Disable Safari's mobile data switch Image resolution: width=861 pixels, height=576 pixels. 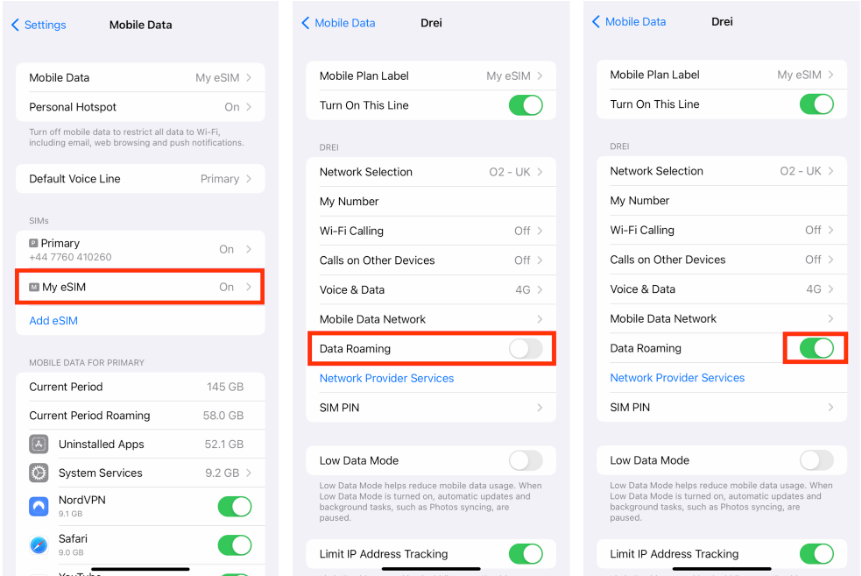point(234,545)
